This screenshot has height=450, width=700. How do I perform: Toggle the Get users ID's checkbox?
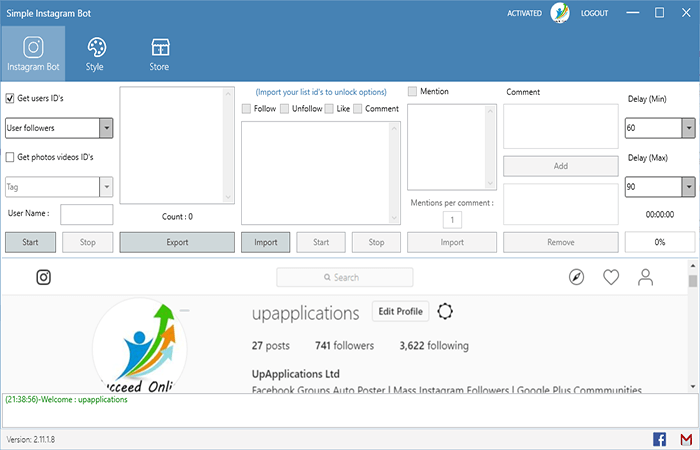pyautogui.click(x=10, y=98)
